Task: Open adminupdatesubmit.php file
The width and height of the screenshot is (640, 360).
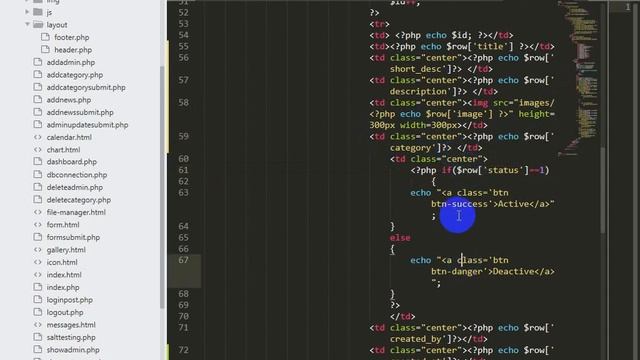Action: [x=87, y=125]
